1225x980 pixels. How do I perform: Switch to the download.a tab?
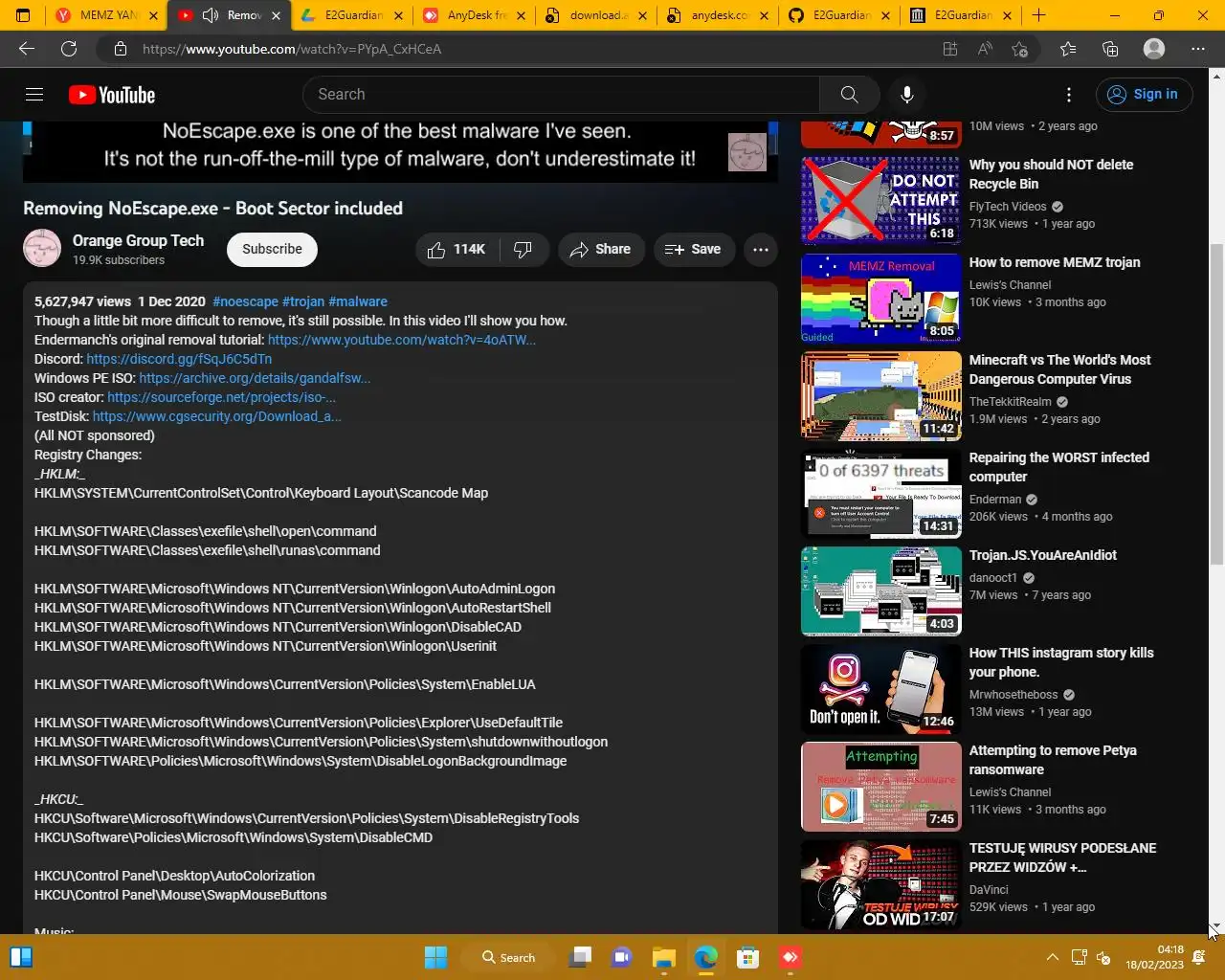tap(596, 15)
